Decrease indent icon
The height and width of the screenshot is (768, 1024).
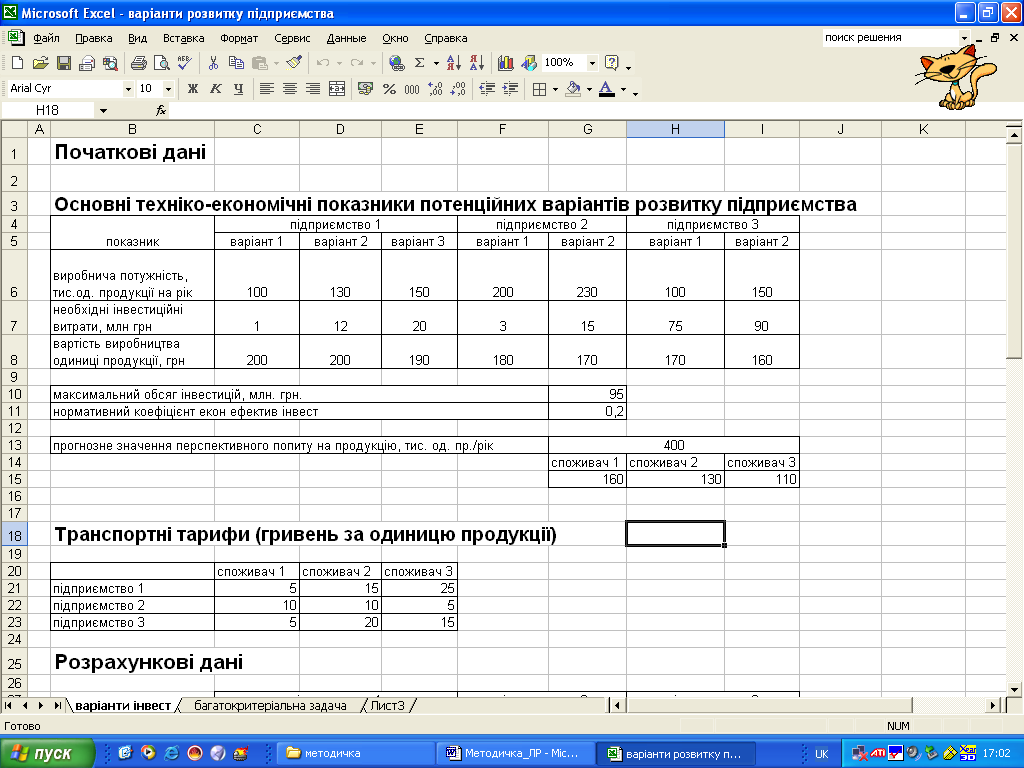pos(487,89)
